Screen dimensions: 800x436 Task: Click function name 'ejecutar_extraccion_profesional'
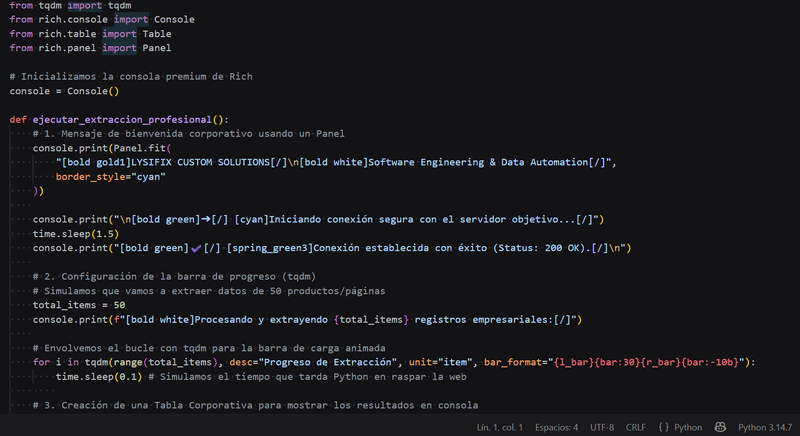122,119
